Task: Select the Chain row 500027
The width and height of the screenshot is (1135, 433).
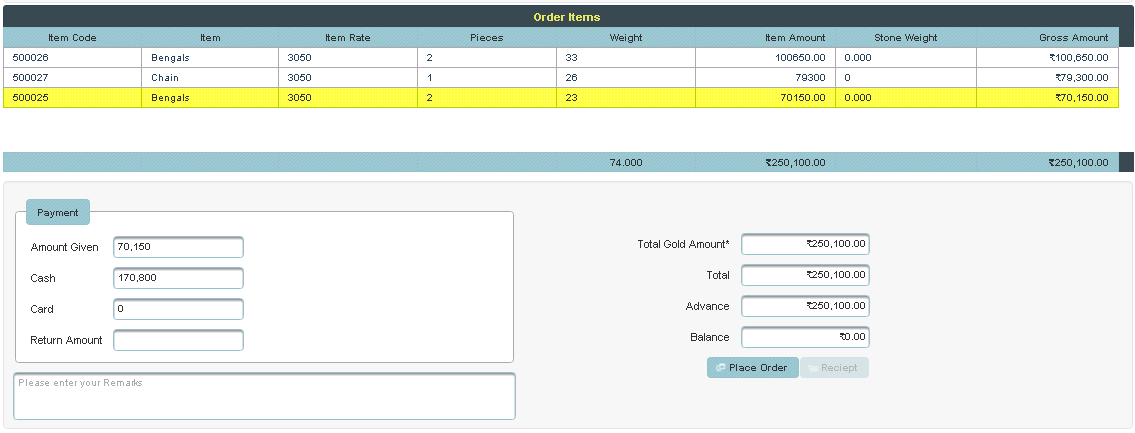Action: [72, 77]
